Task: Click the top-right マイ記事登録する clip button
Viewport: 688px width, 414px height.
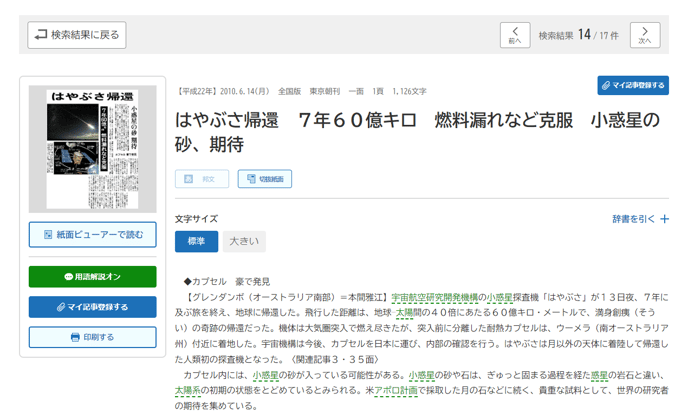Action: (633, 85)
